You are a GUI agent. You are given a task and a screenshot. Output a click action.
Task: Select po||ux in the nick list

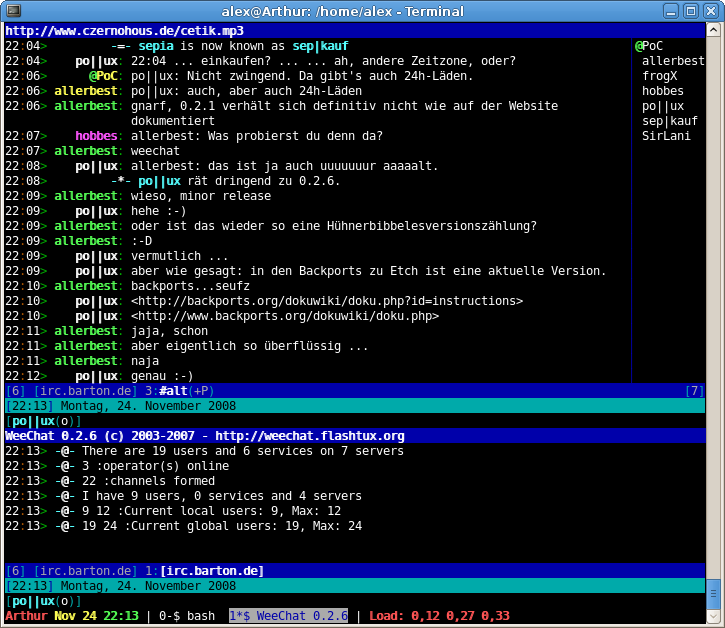(663, 106)
